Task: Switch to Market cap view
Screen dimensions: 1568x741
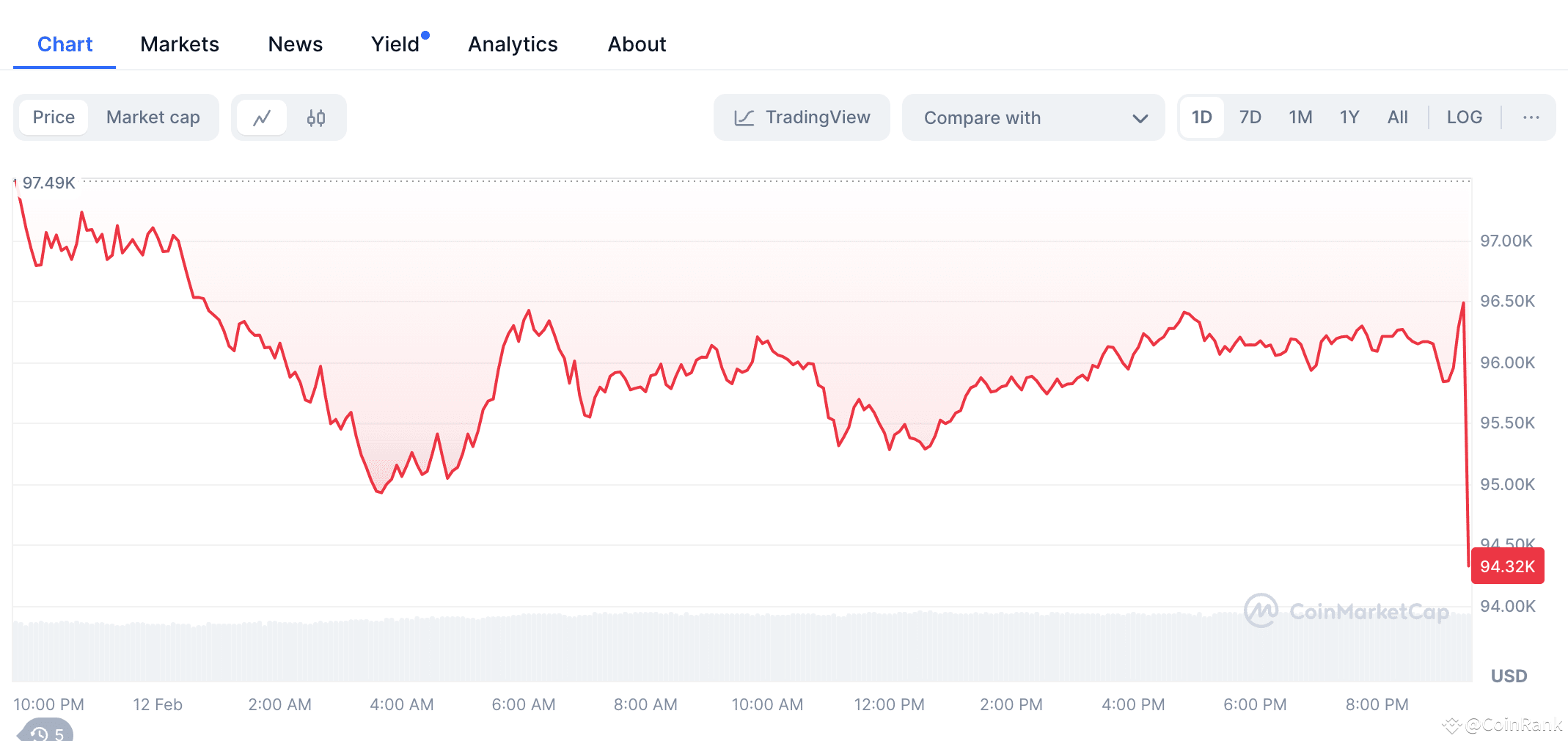Action: tap(153, 117)
